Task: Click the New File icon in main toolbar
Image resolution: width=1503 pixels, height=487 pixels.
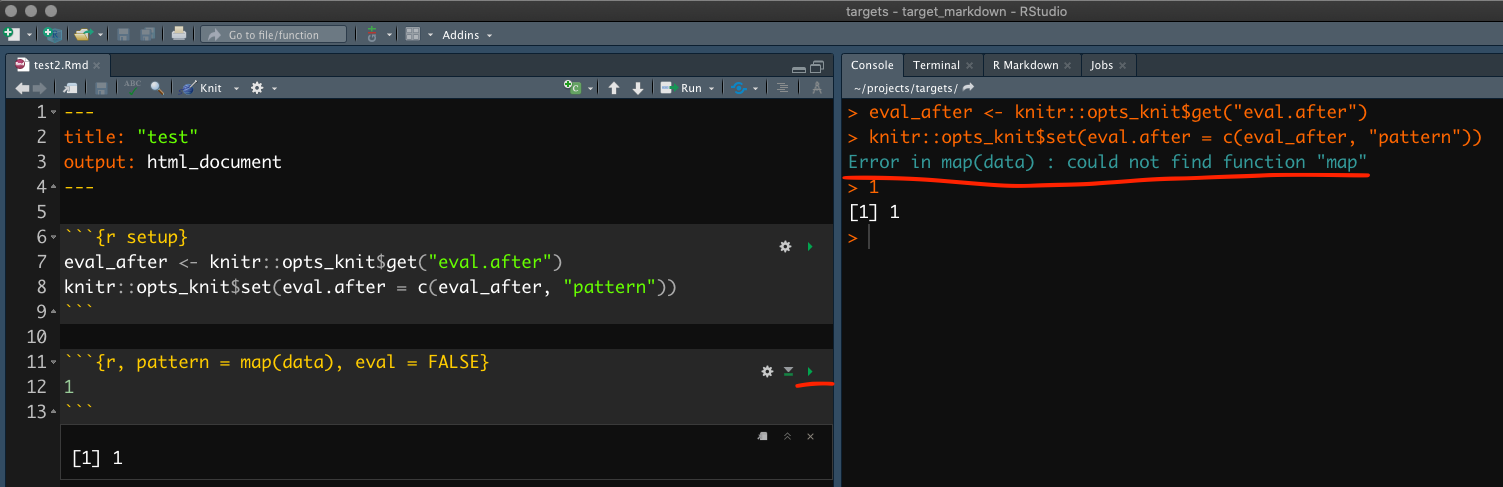Action: tap(12, 34)
